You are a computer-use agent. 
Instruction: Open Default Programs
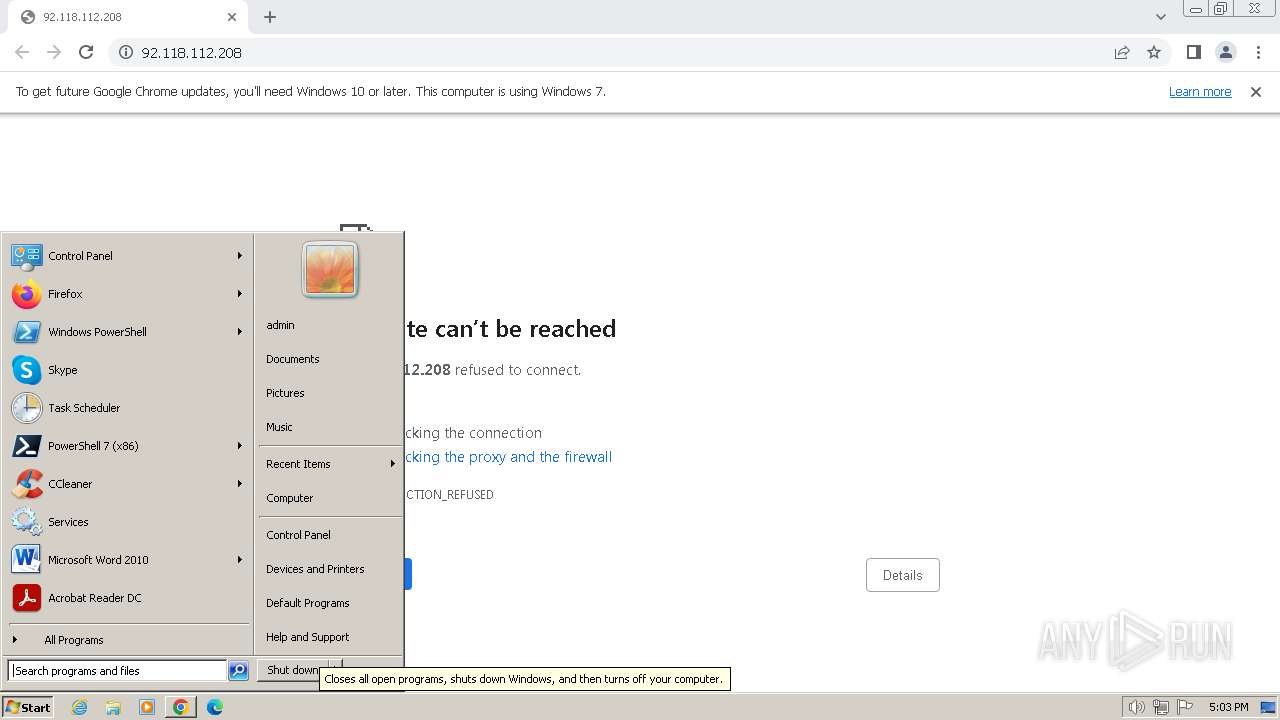pos(330,603)
